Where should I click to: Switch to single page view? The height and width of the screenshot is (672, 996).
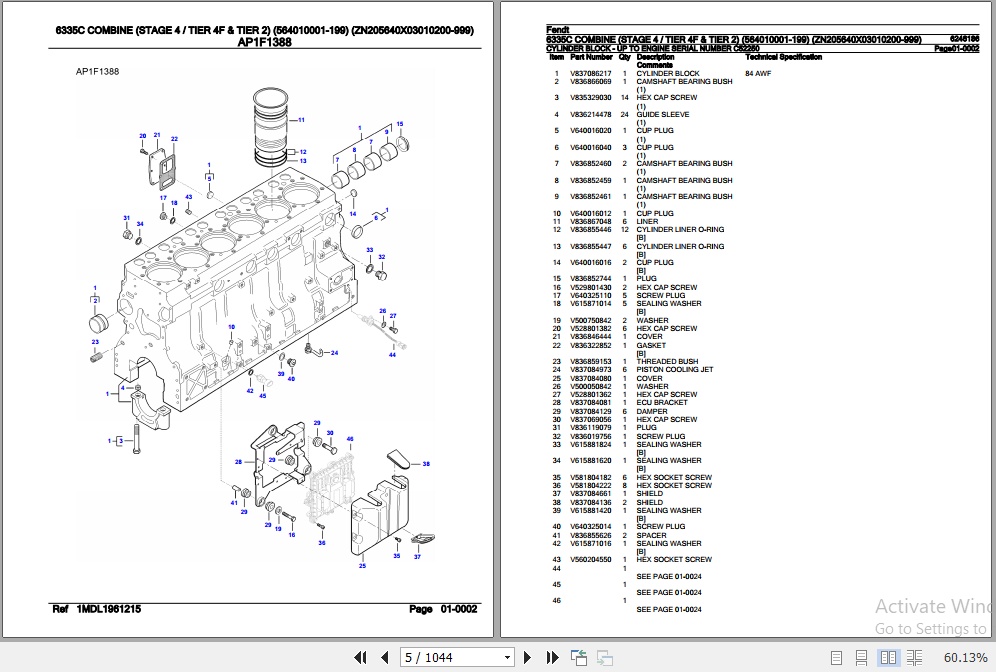coord(837,658)
